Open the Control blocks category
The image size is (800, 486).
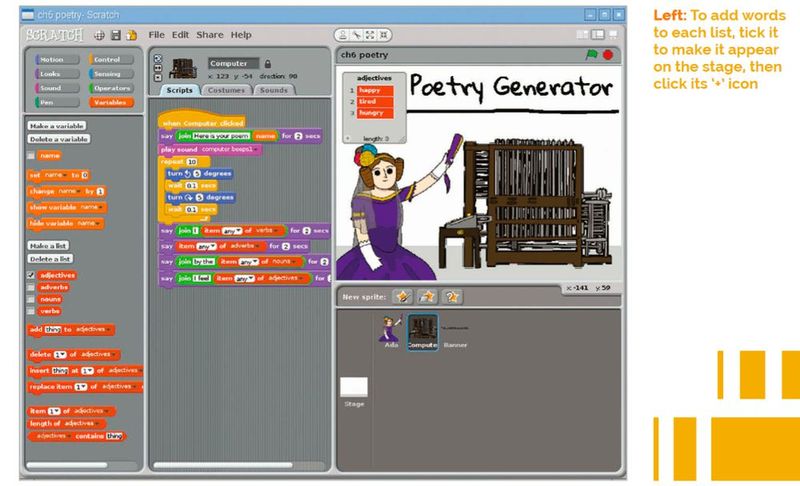pos(111,60)
